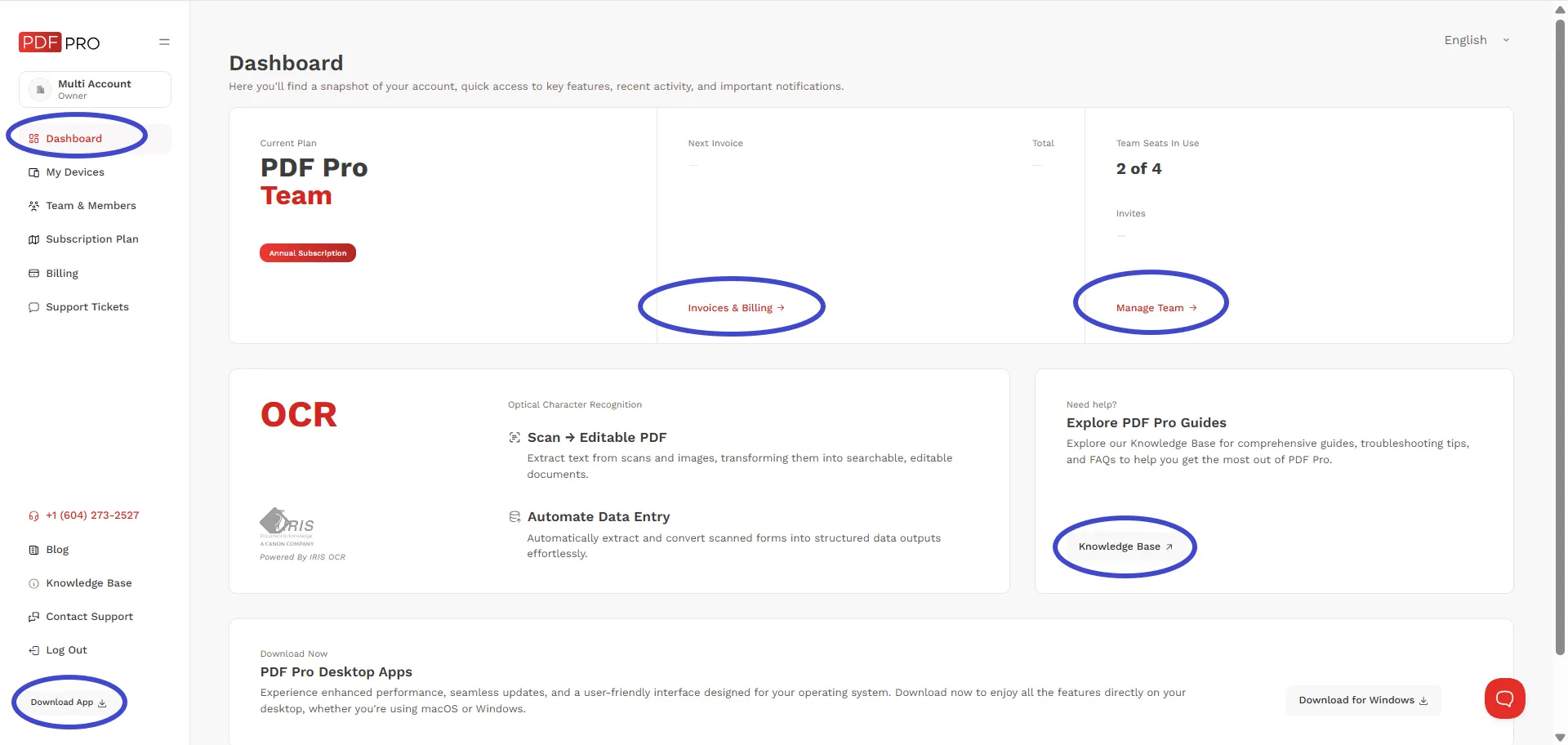
Task: Click the PDF Pro Desktop Apps heading
Action: coord(336,672)
